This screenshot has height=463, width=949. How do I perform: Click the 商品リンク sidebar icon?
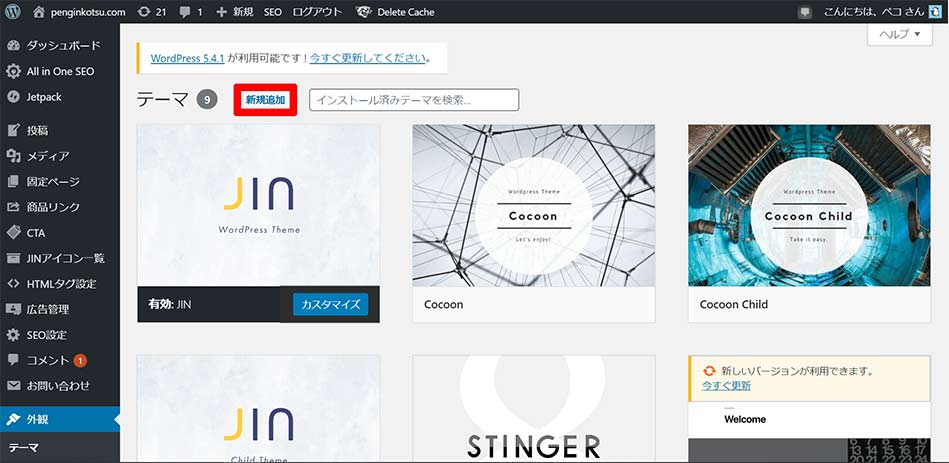tap(13, 207)
